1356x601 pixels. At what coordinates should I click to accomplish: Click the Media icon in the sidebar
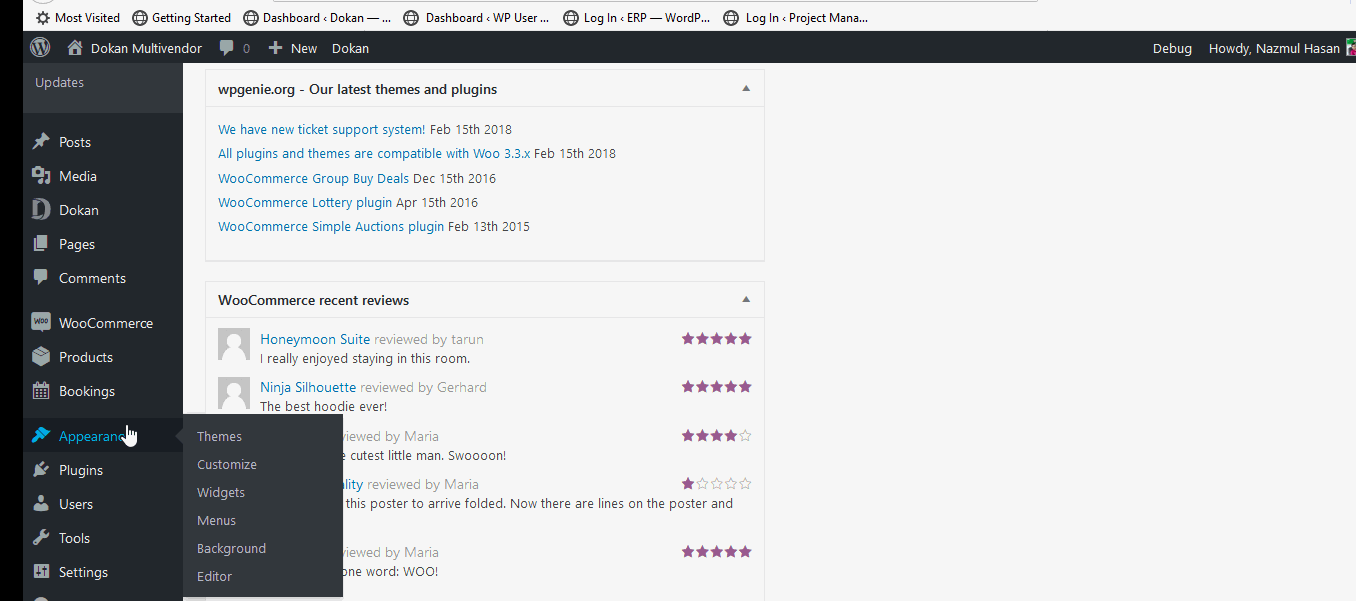tap(41, 176)
